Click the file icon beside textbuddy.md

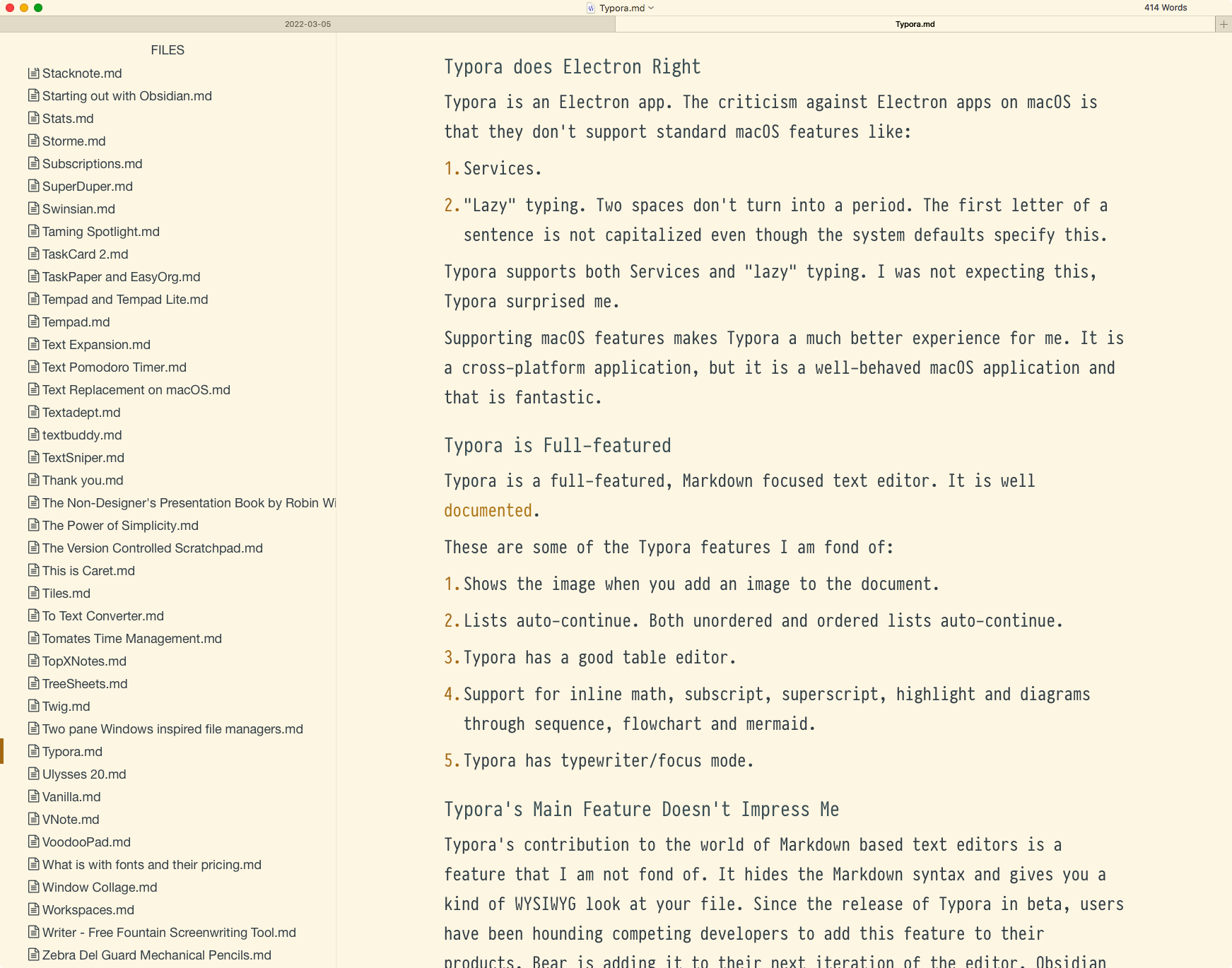[33, 435]
